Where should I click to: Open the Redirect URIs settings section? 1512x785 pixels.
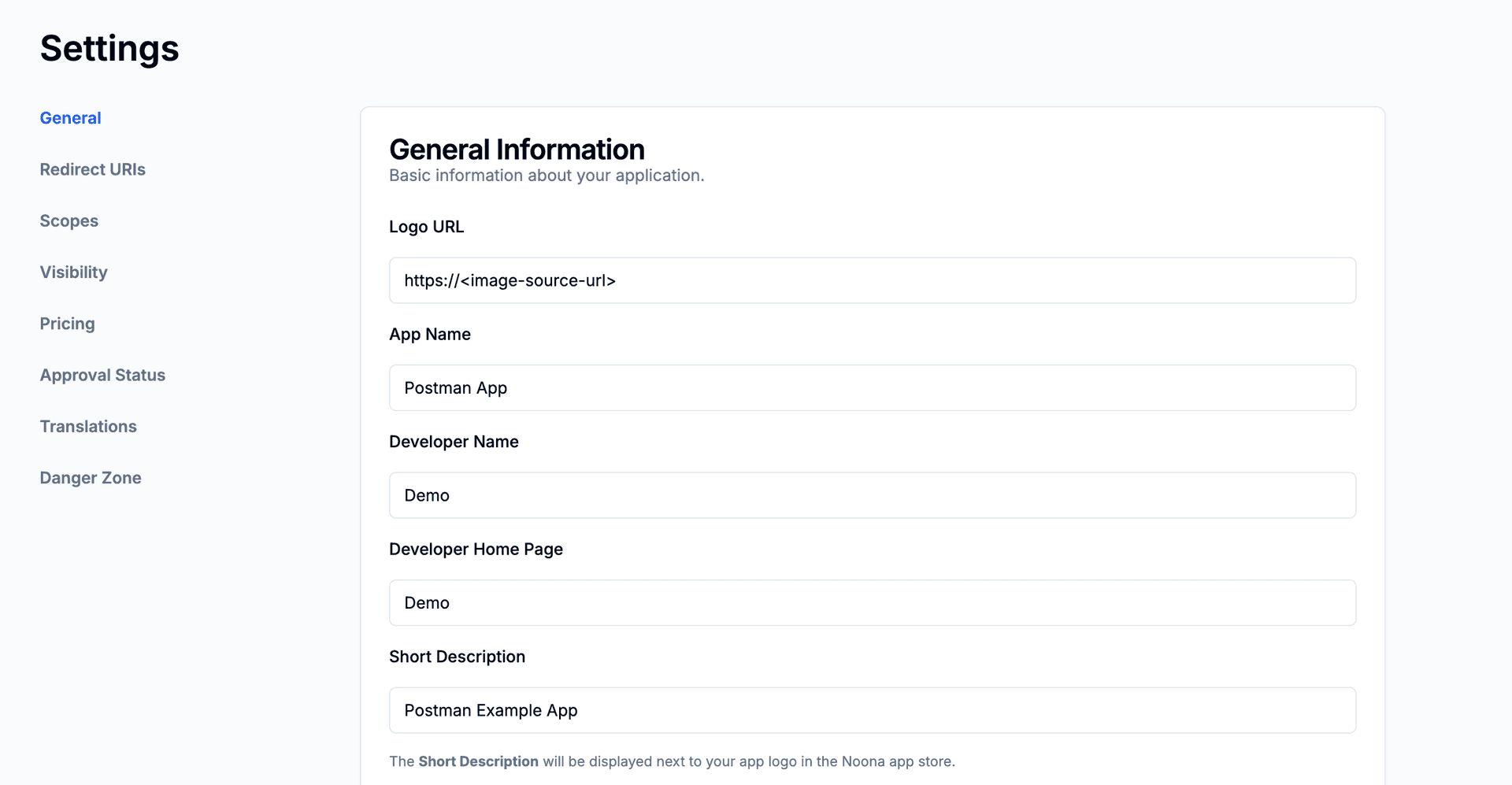point(92,169)
